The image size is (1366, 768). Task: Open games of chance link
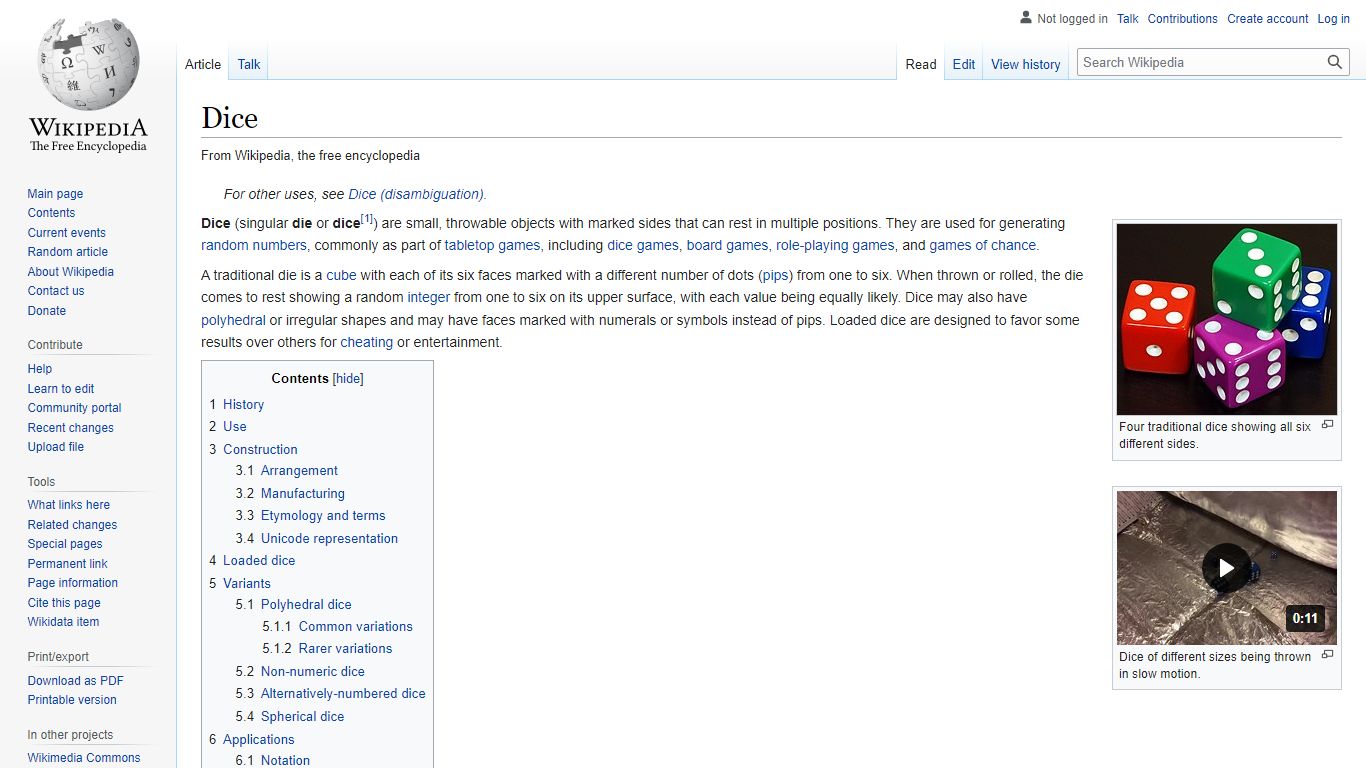983,245
